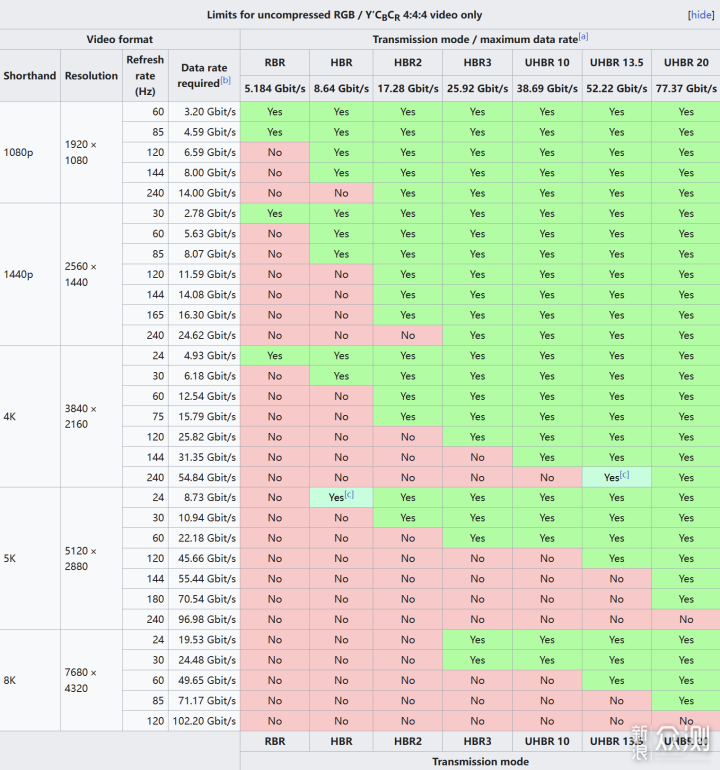Click the bottom HBR3 footer header
Viewport: 720px width, 770px height.
477,742
